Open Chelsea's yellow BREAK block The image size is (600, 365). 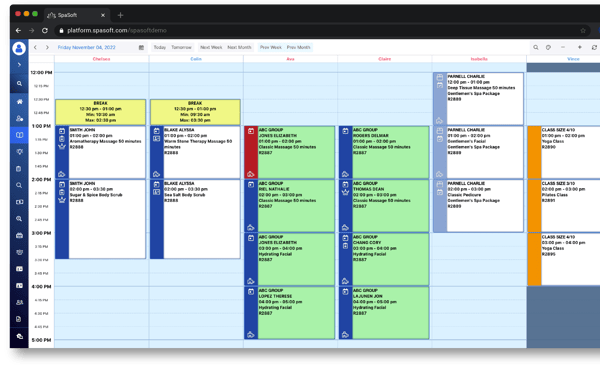(x=101, y=112)
